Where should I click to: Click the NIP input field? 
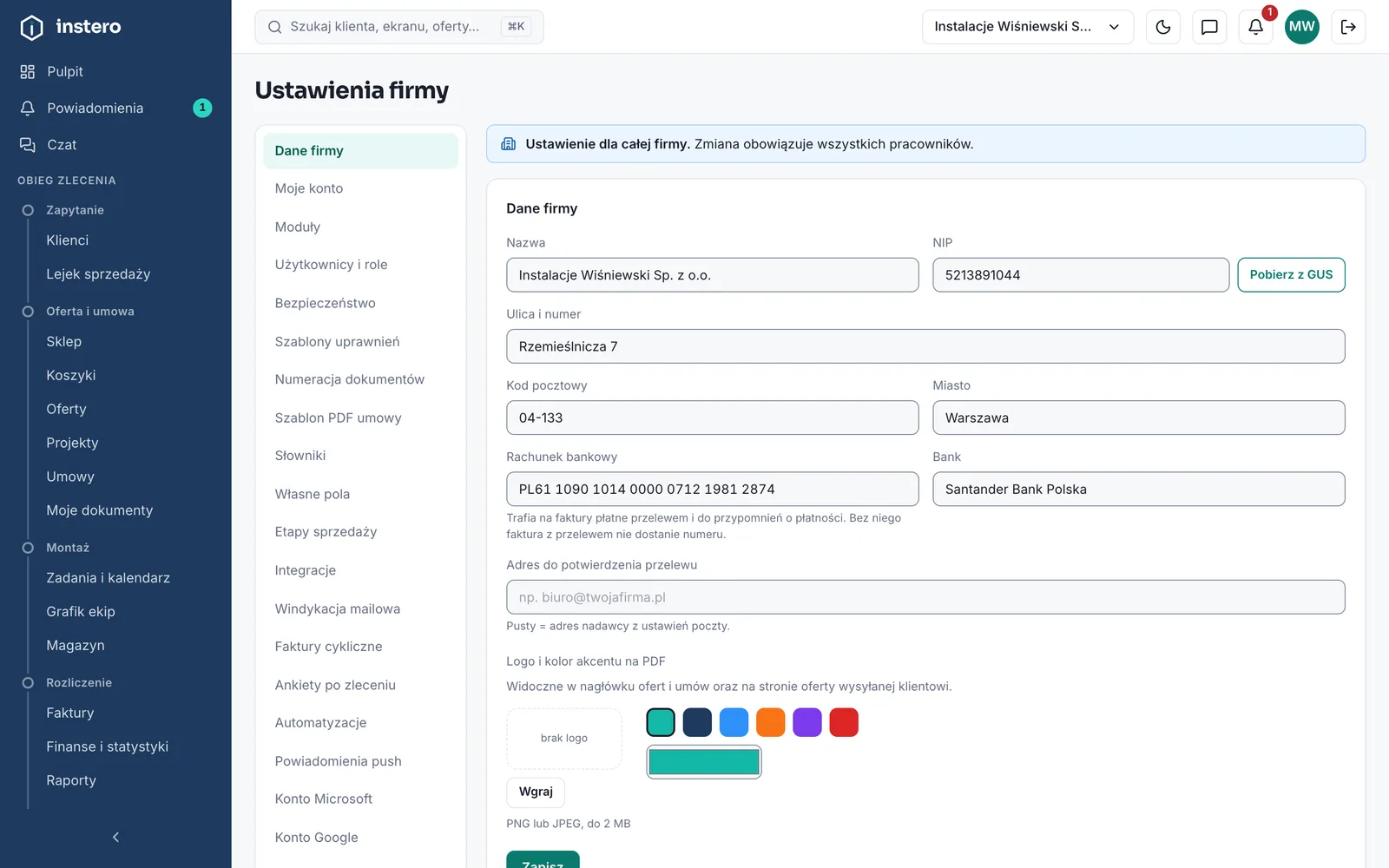pyautogui.click(x=1081, y=275)
